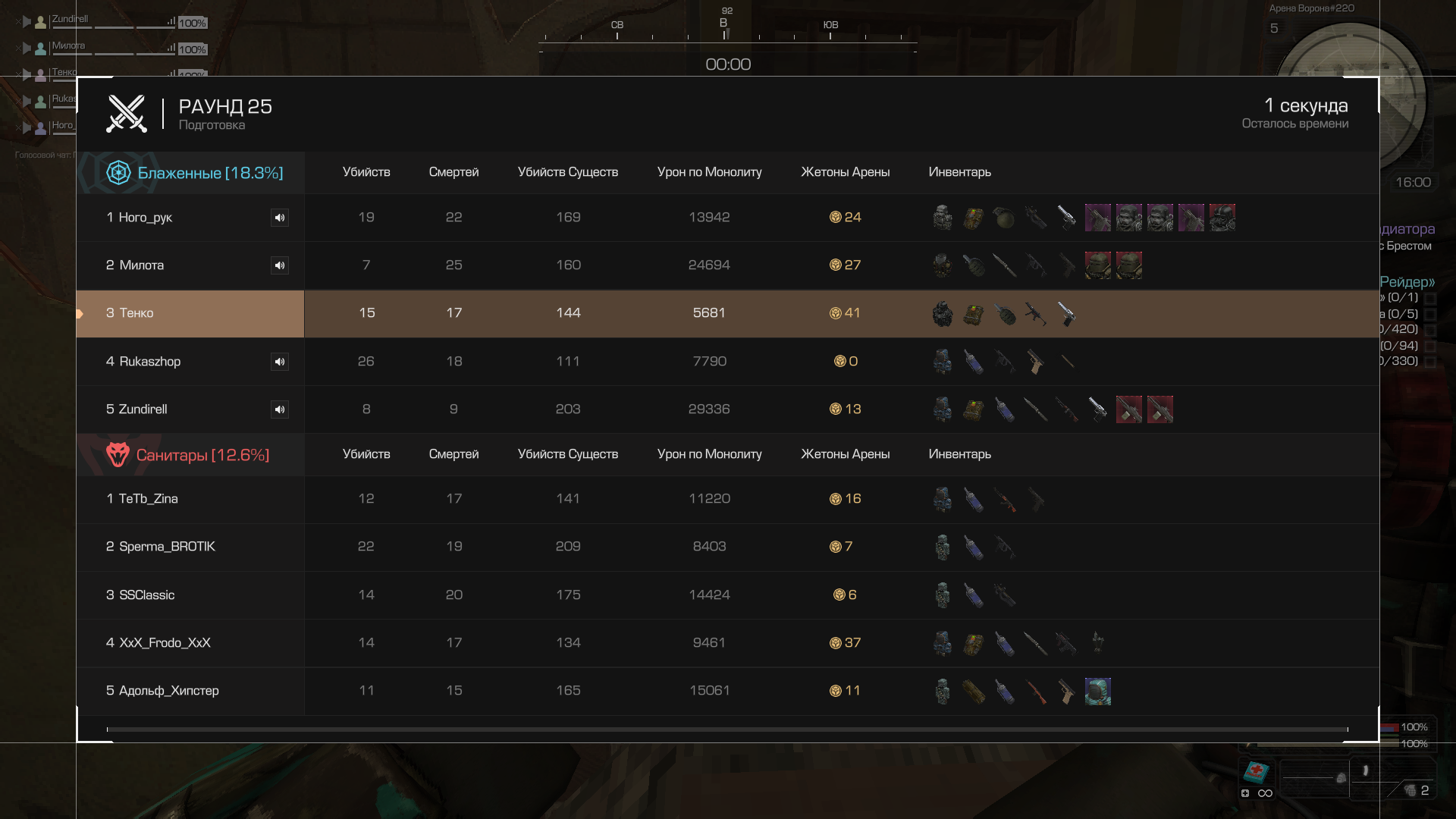Click the round preparation progress bar
The image size is (1456, 819).
(x=727, y=730)
